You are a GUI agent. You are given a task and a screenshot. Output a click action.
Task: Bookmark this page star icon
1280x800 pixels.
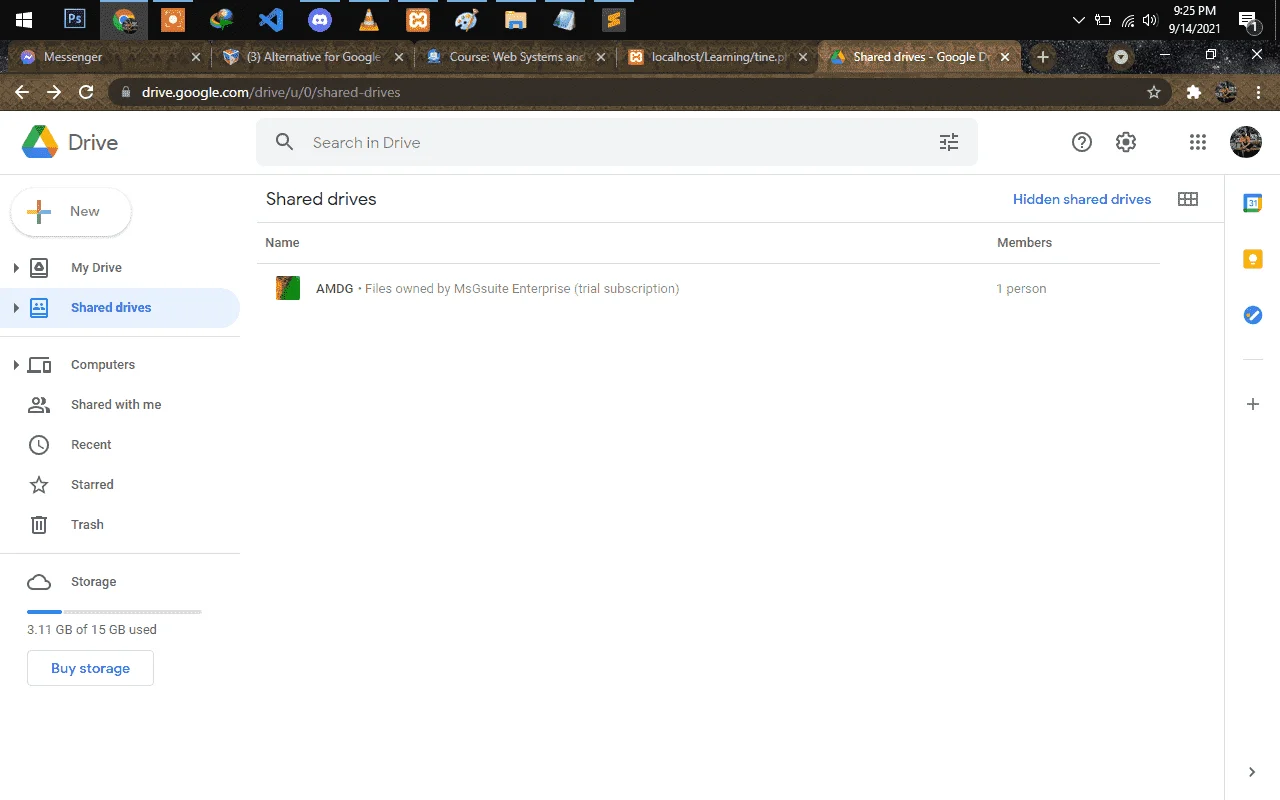point(1154,92)
